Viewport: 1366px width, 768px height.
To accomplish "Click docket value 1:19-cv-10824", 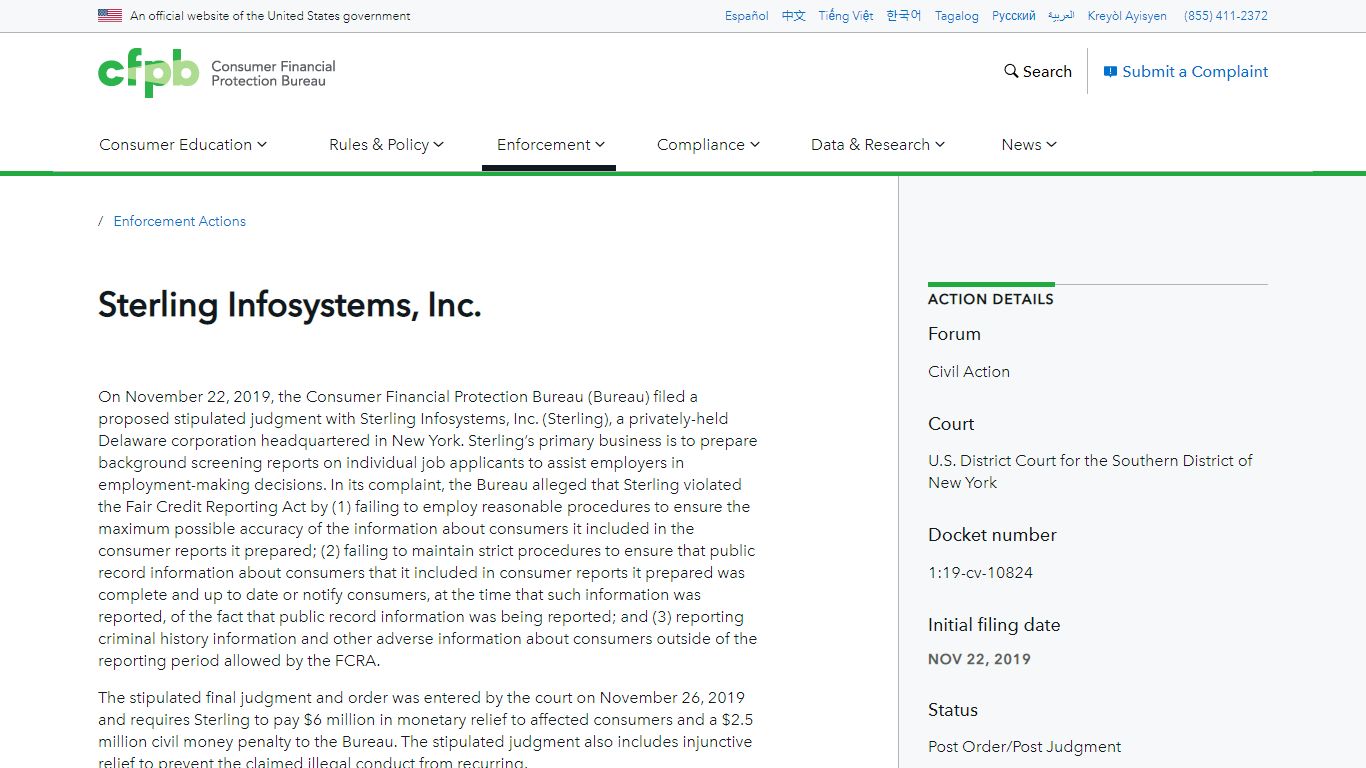I will tap(980, 573).
